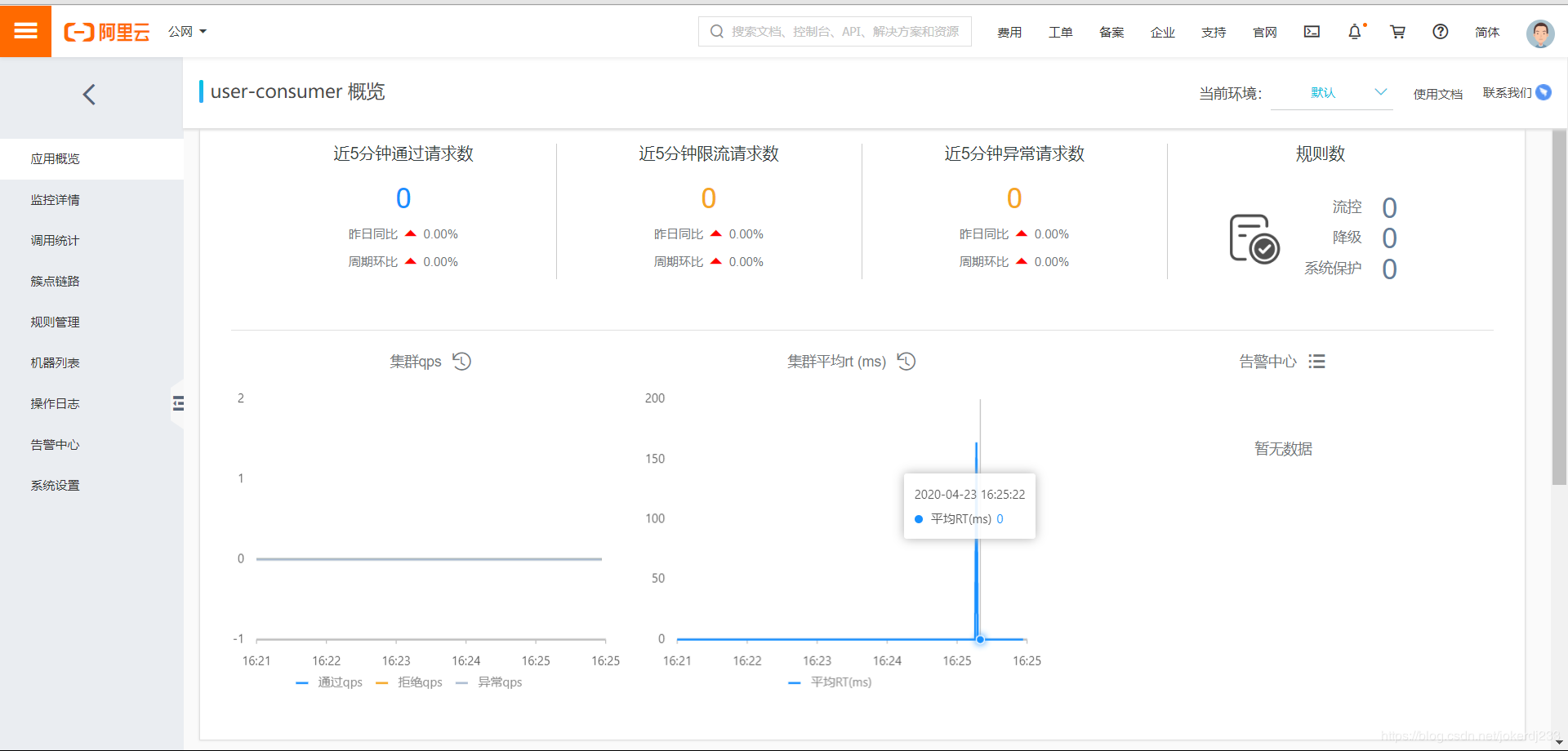Open the shopping cart icon
Viewport: 1568px width, 751px height.
click(x=1398, y=32)
